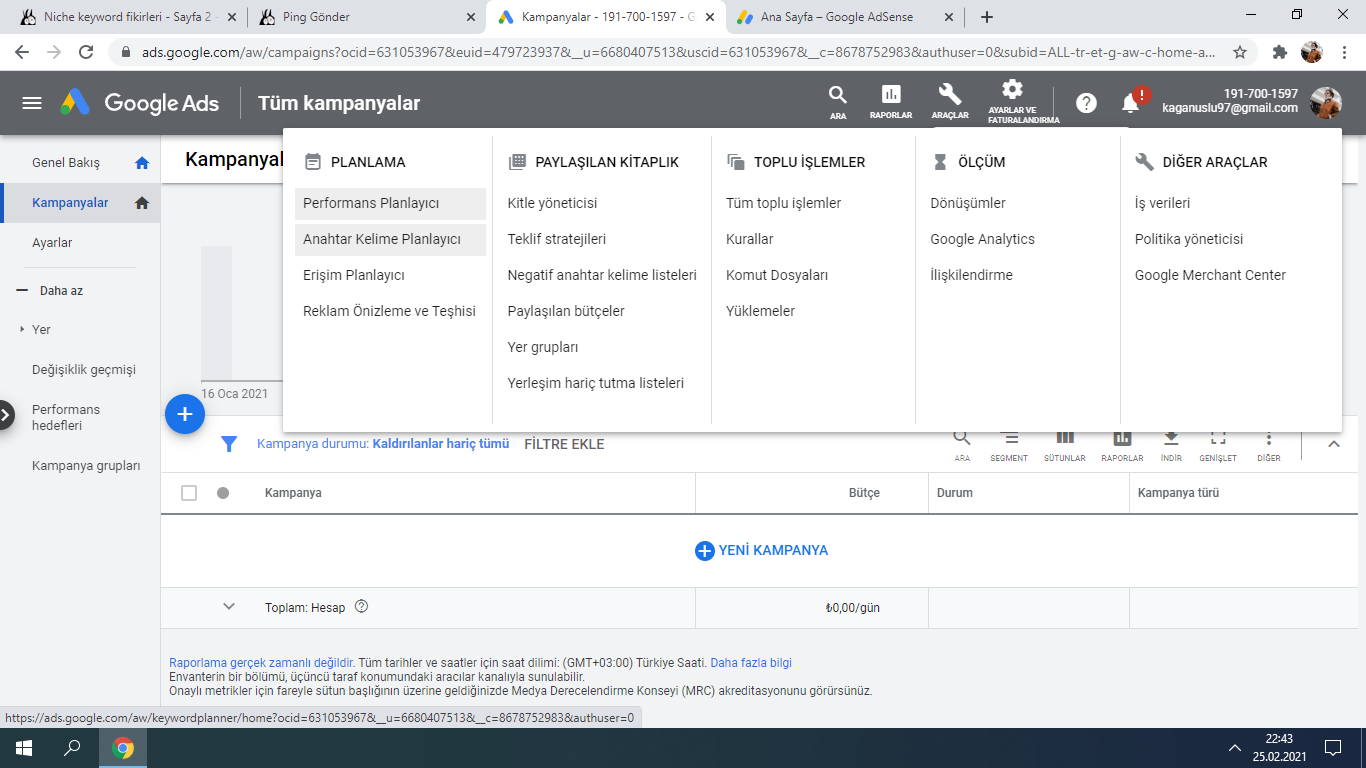The width and height of the screenshot is (1366, 768).
Task: Open the Windows Start menu
Action: [23, 748]
